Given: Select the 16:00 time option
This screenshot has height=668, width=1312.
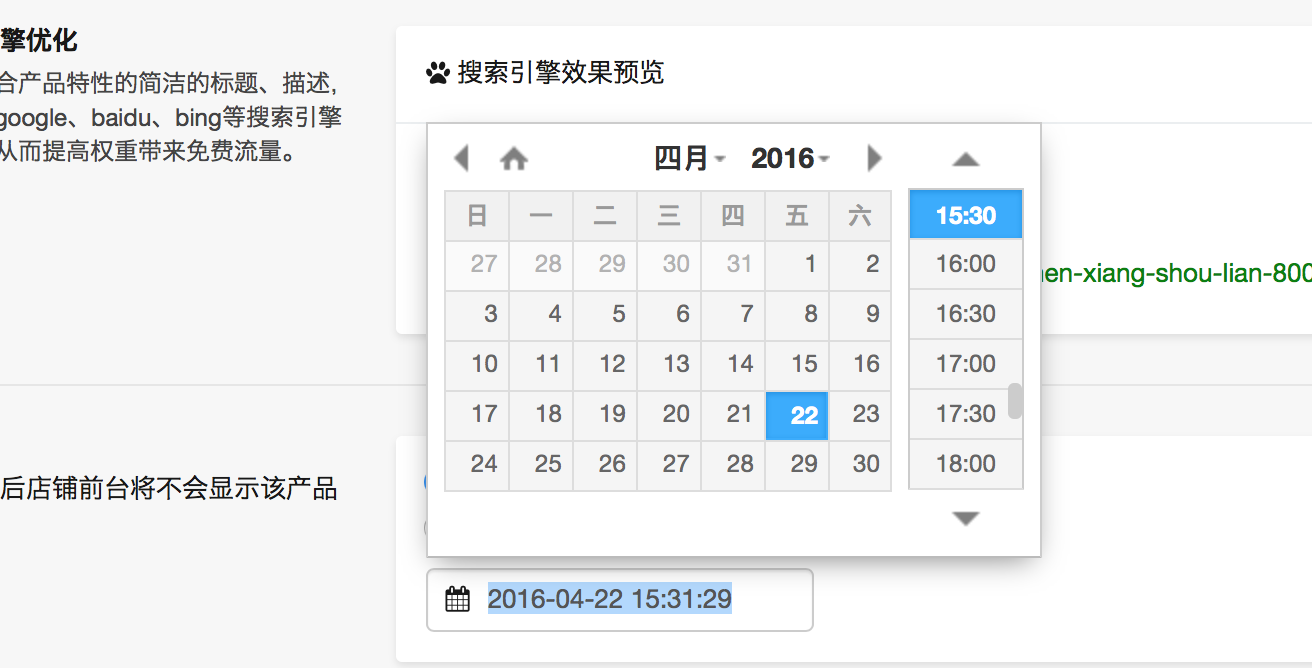Looking at the screenshot, I should pyautogui.click(x=965, y=264).
